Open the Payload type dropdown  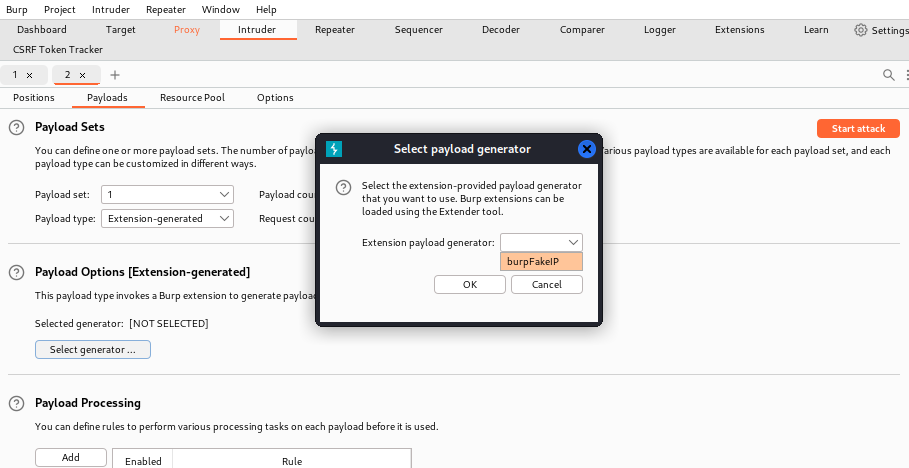point(167,218)
